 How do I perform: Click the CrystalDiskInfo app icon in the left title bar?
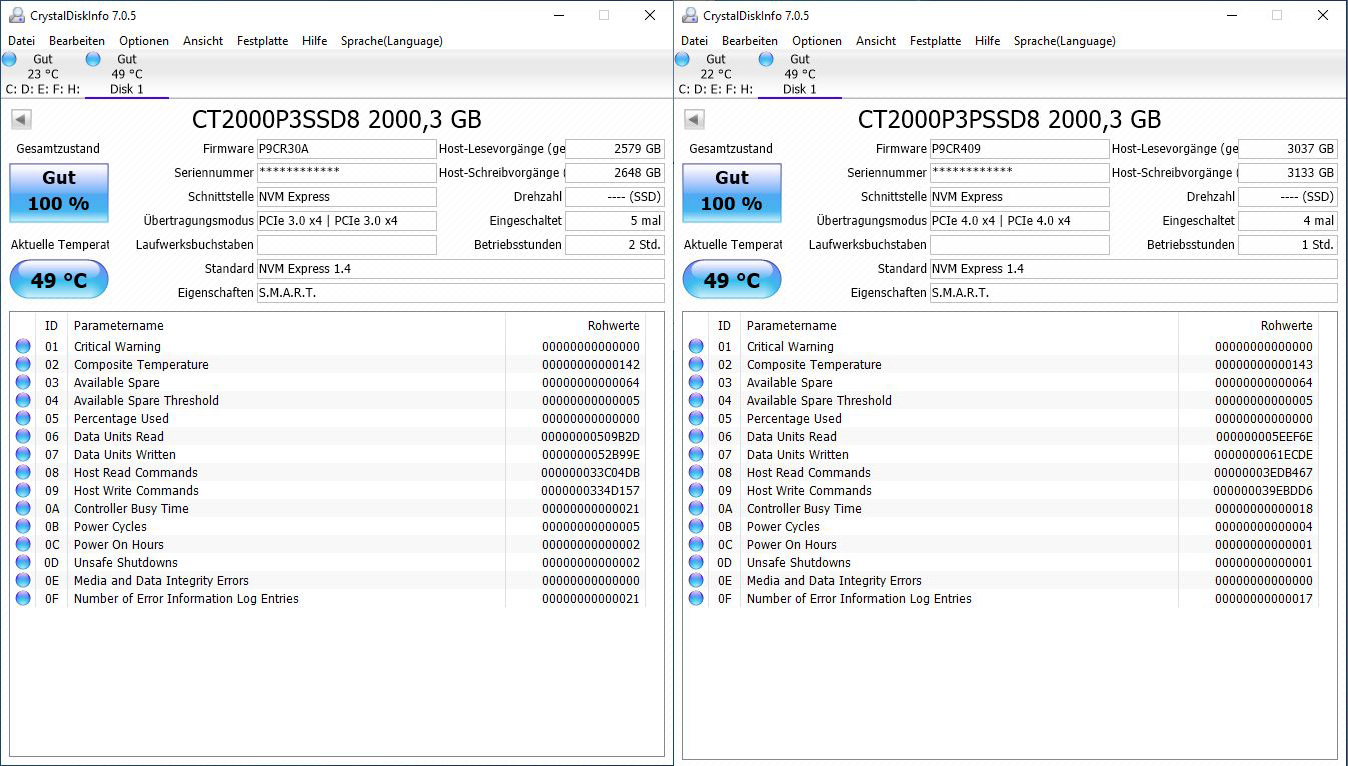16,15
